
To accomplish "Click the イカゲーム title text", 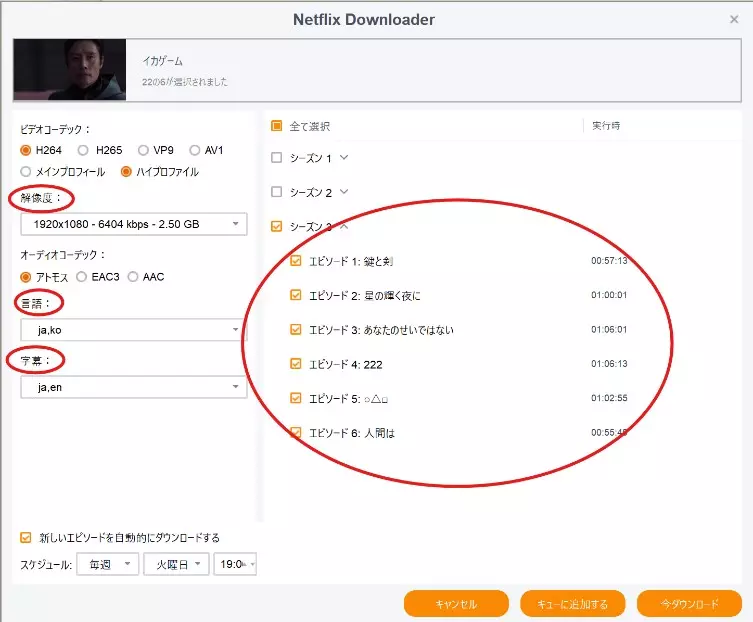I will coord(162,61).
